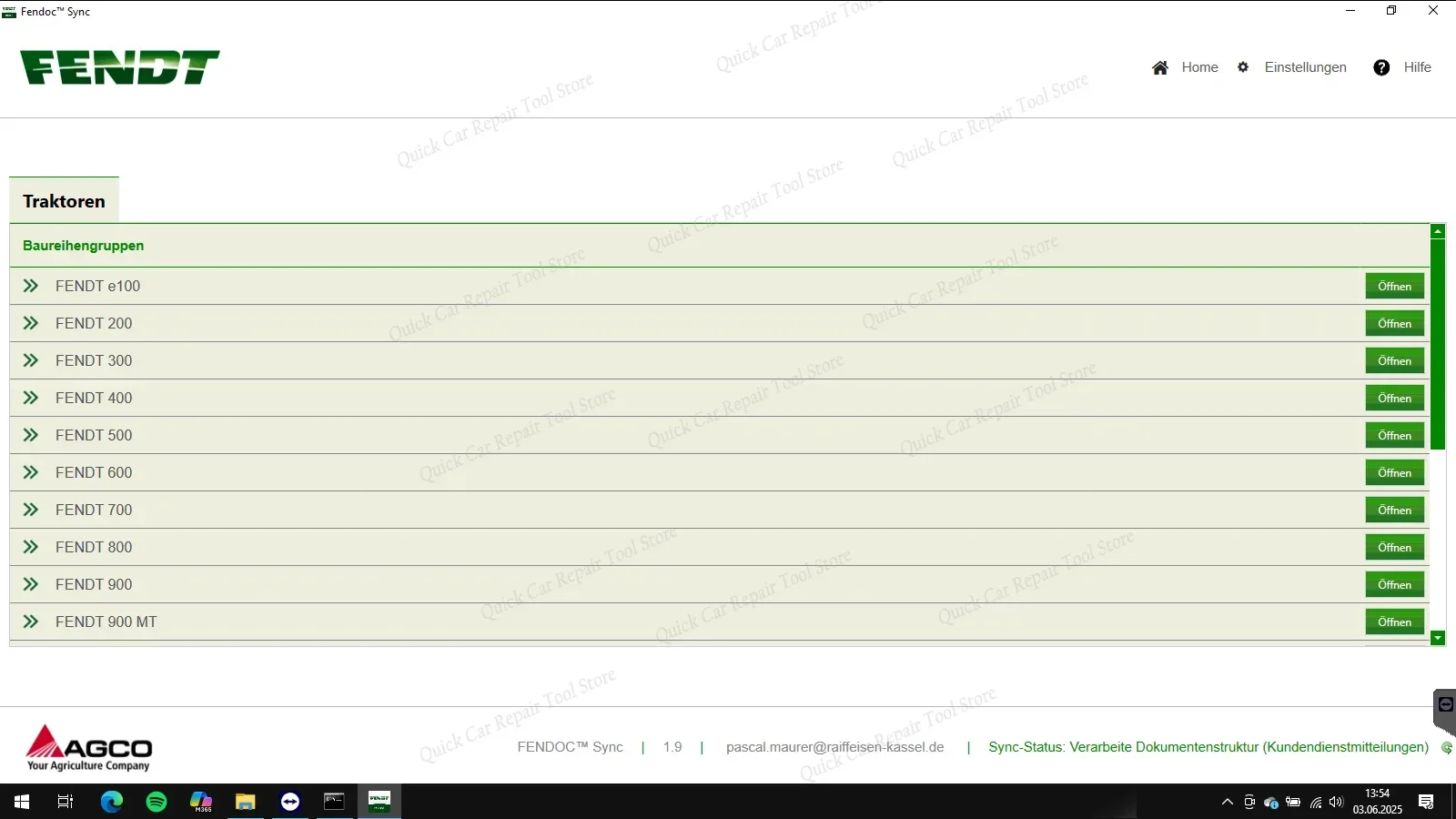Select the "FENDT 500" row label
This screenshot has width=1456, height=819.
click(94, 435)
